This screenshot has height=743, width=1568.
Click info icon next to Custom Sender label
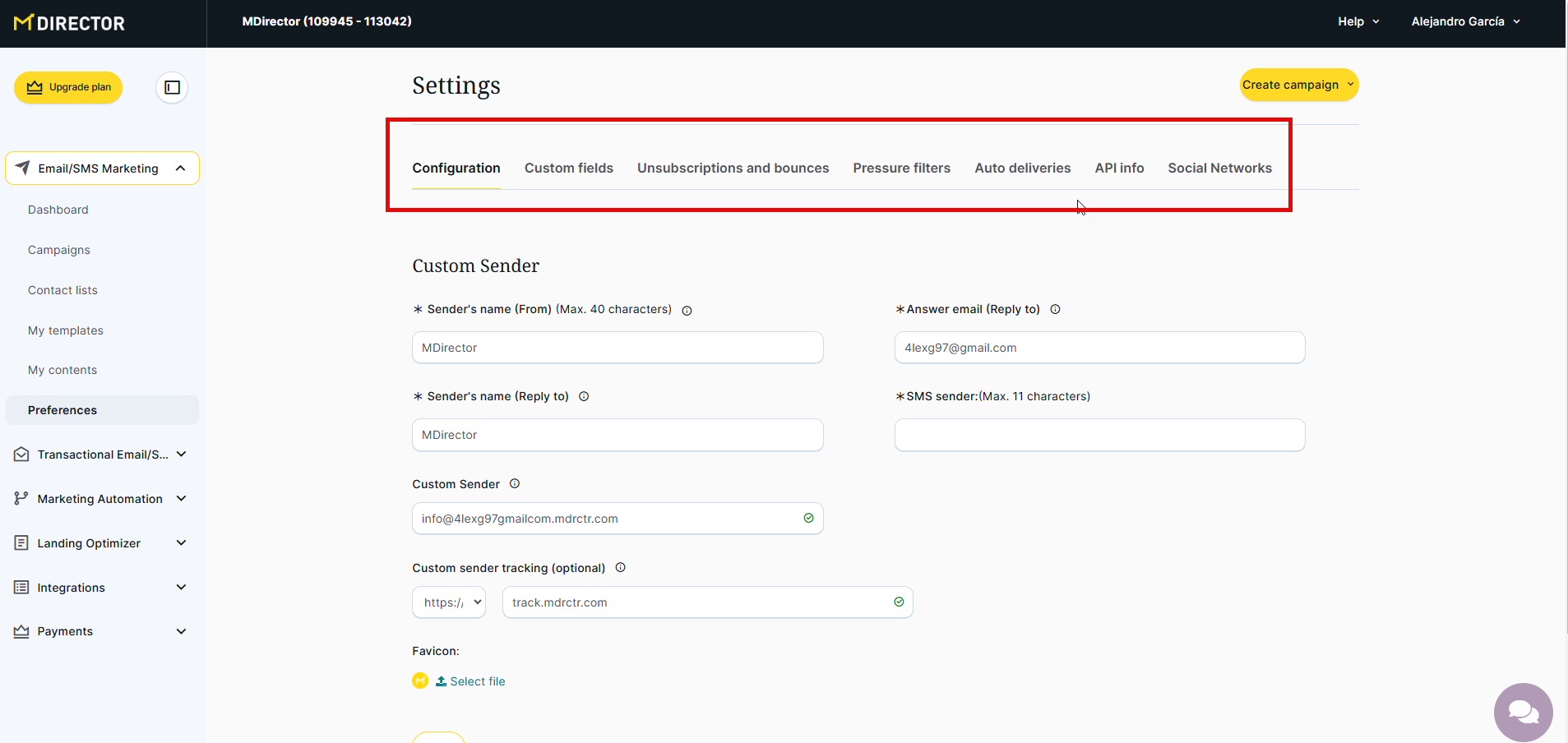click(x=515, y=484)
